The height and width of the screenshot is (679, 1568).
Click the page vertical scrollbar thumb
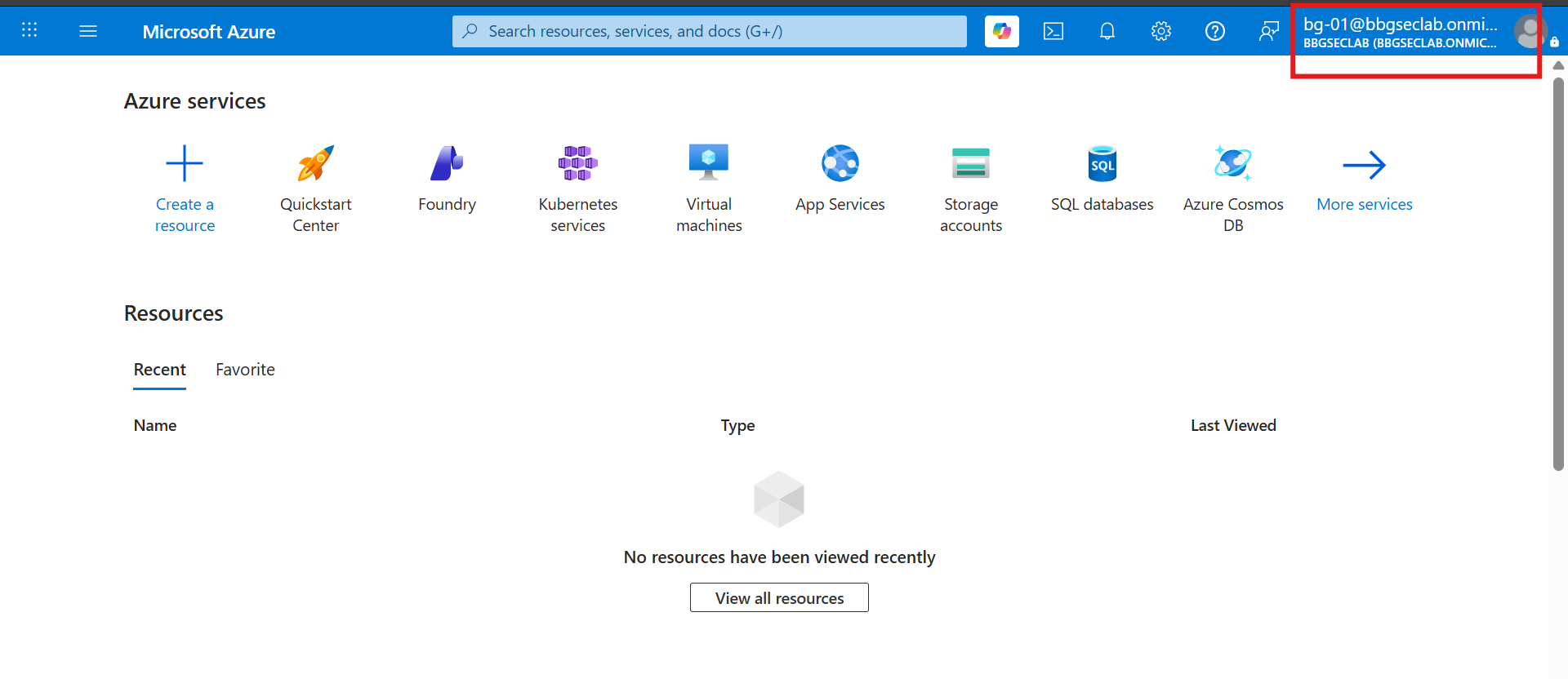point(1558,273)
